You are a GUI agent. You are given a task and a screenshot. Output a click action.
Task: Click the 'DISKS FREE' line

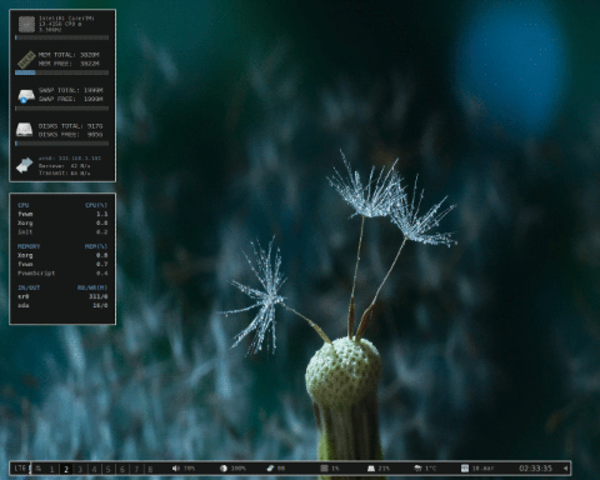pyautogui.click(x=71, y=135)
